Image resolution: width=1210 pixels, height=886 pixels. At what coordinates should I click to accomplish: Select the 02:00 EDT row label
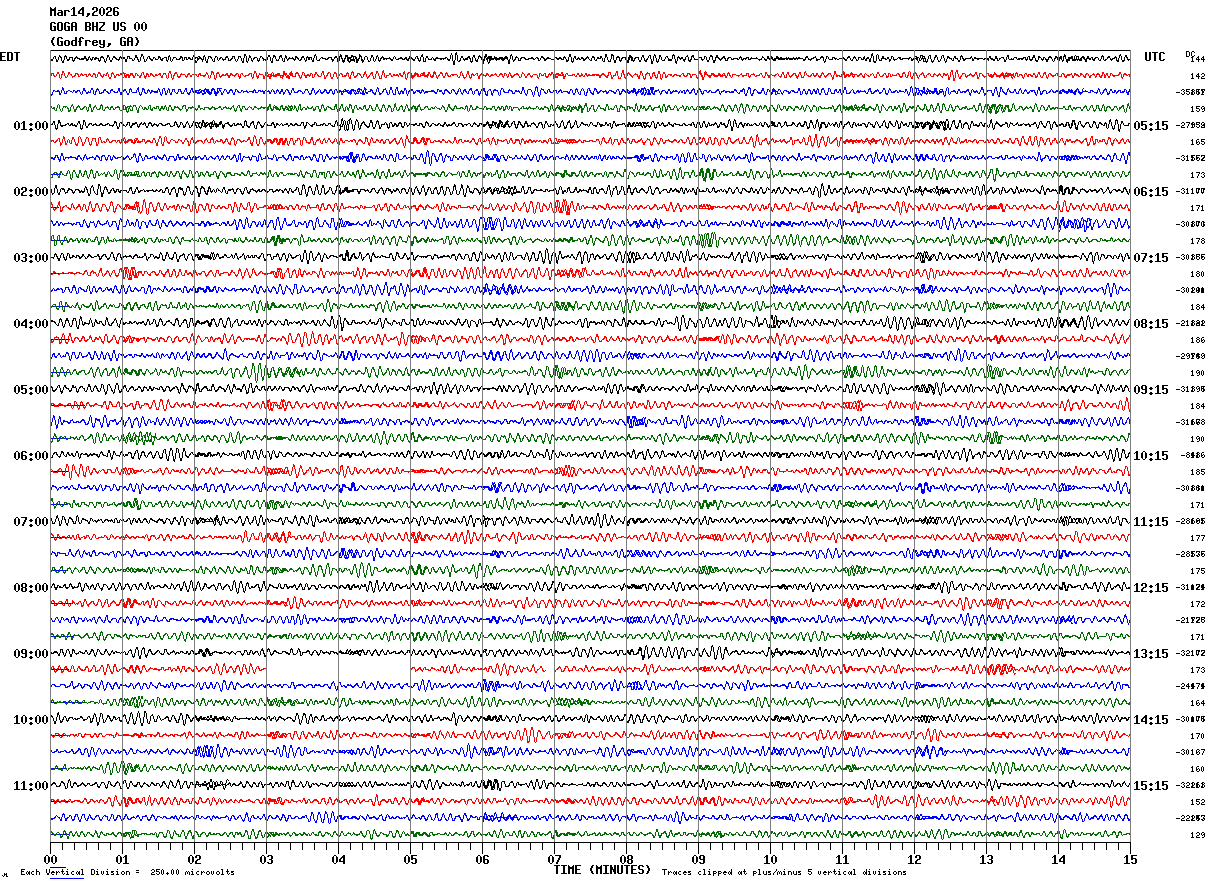(30, 192)
